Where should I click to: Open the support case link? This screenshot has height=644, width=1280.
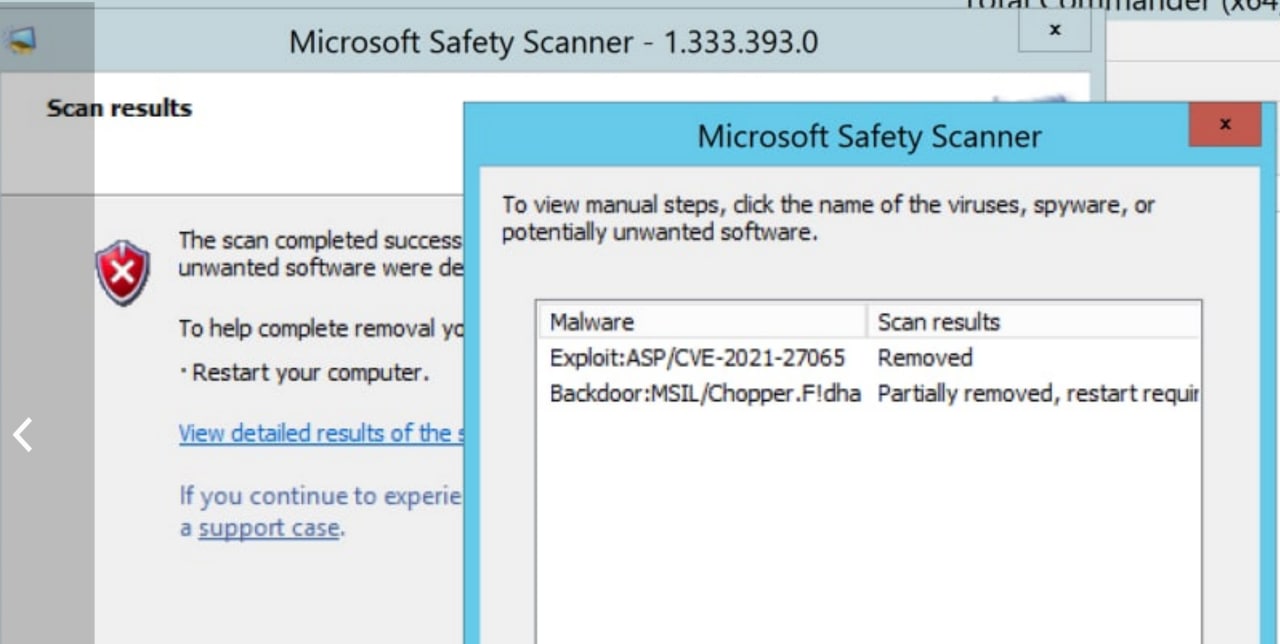pyautogui.click(x=269, y=528)
